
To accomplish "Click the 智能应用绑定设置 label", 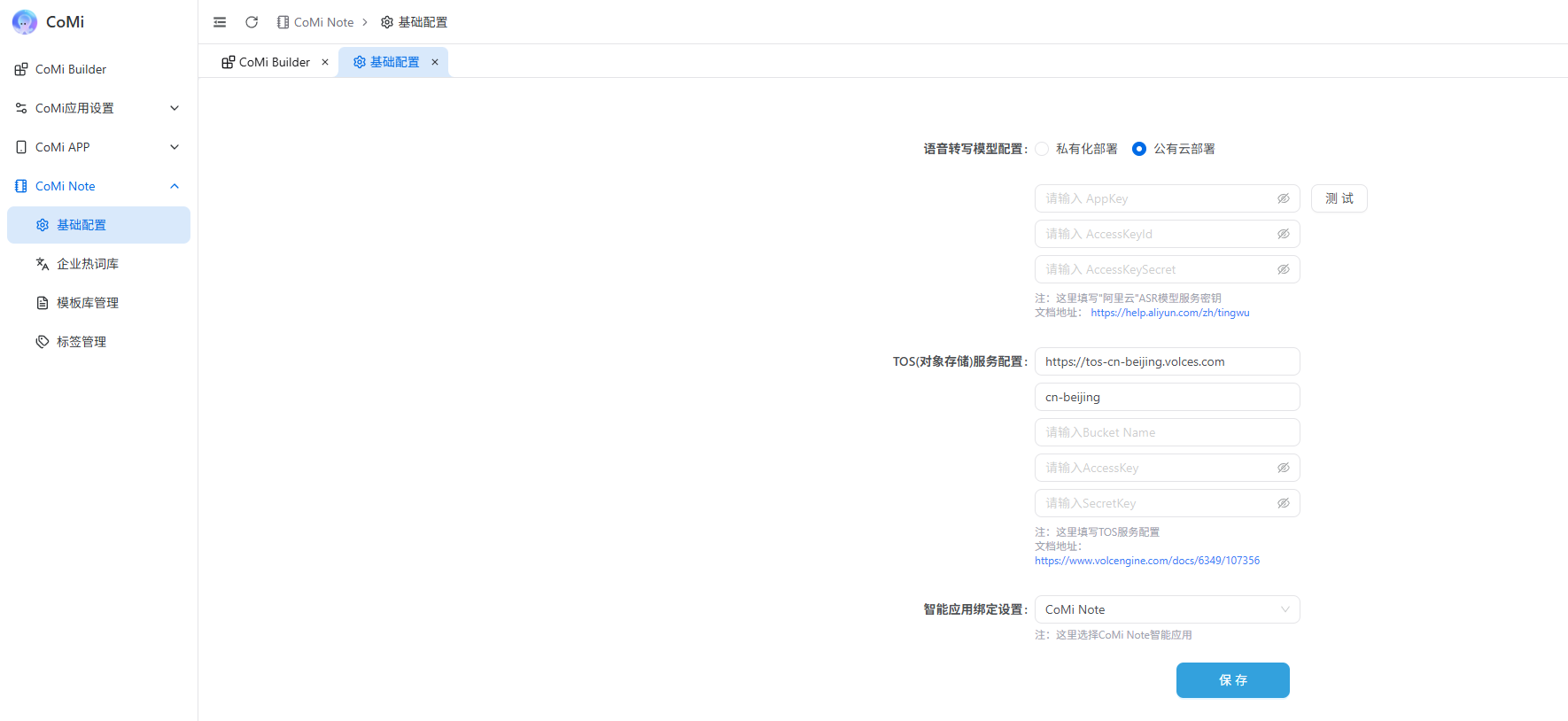I will (975, 609).
